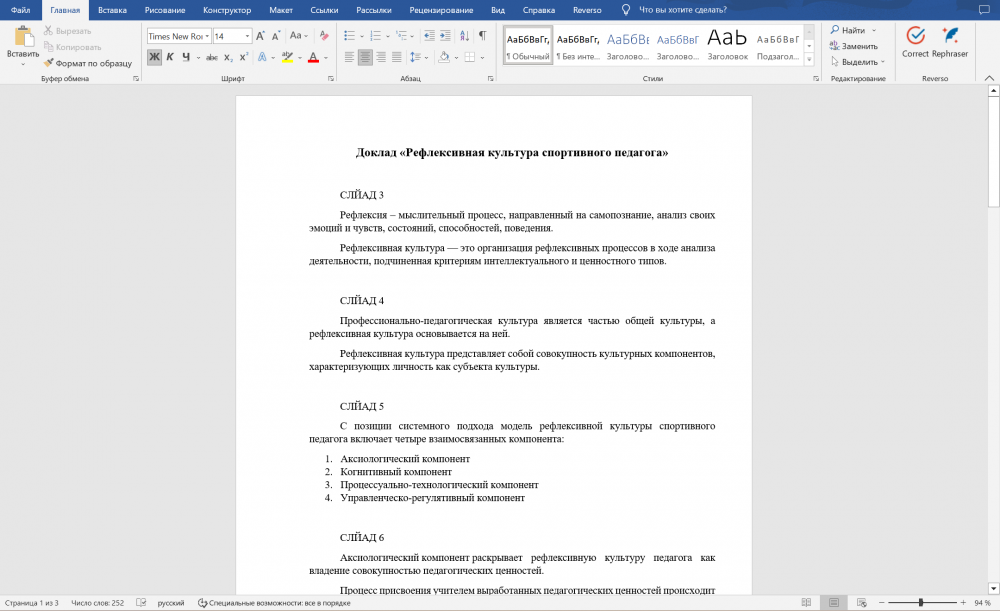
Task: Open the font size dropdown
Action: pos(247,36)
